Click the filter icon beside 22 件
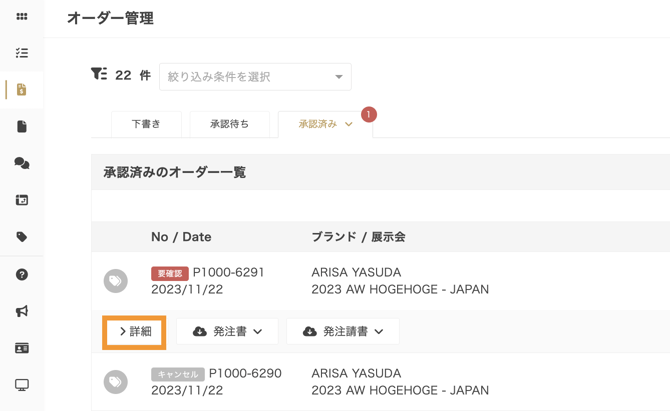The image size is (670, 411). coord(99,75)
